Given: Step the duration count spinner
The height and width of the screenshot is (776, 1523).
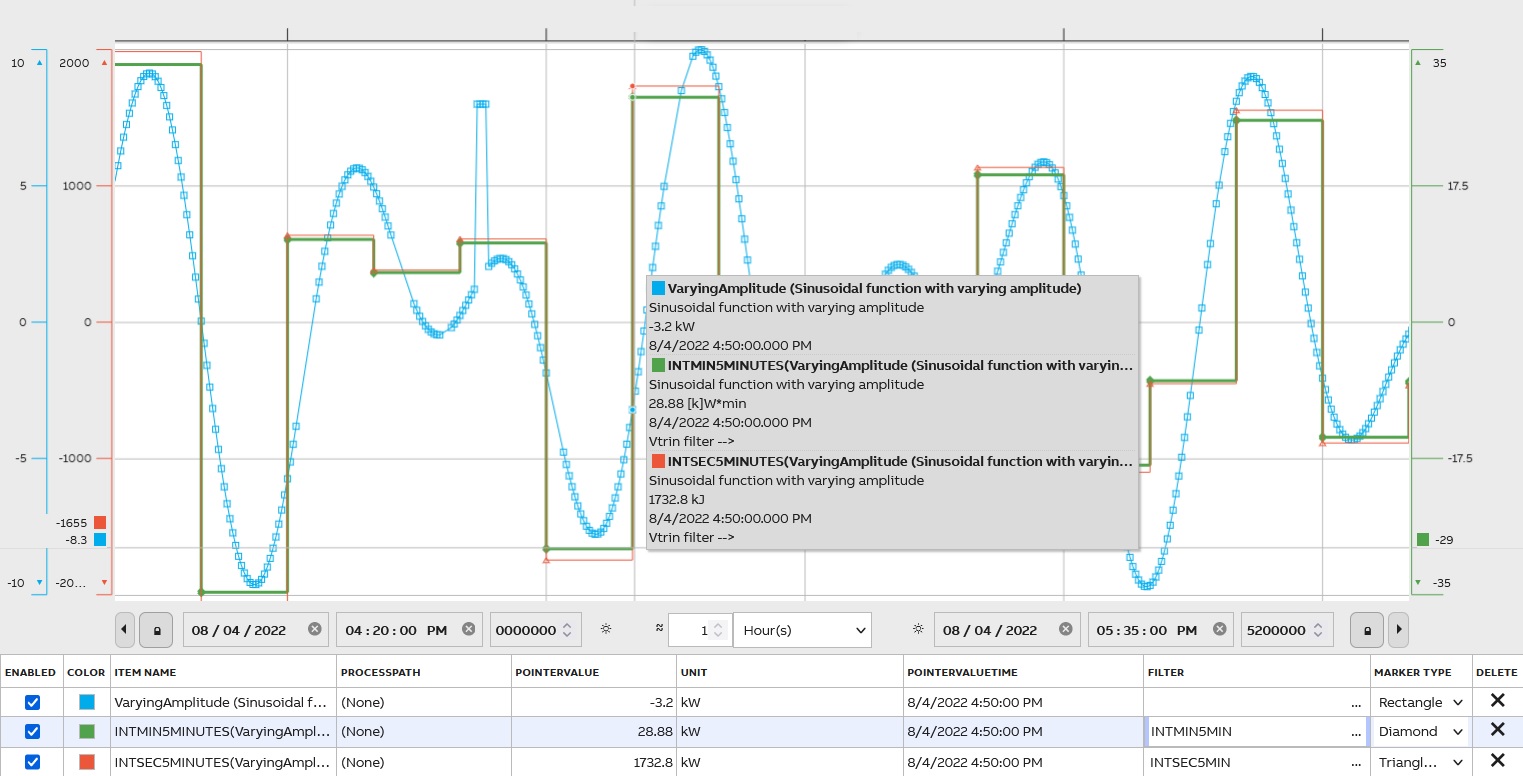Looking at the screenshot, I should coord(717,630).
